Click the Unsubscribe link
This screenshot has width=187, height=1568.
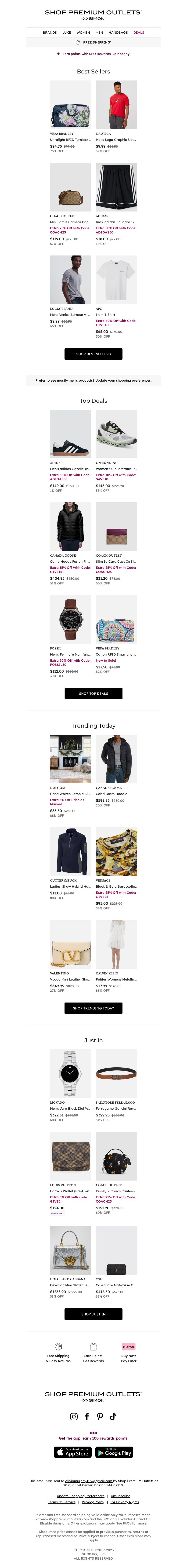click(x=120, y=1495)
